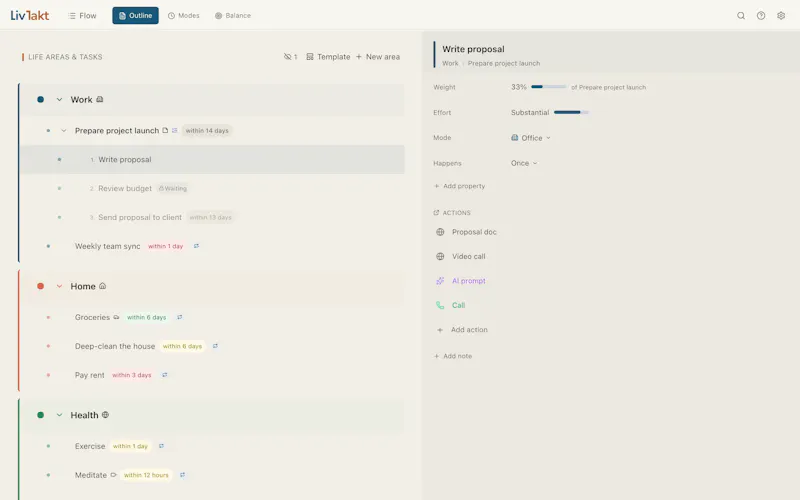This screenshot has height=500, width=800.
Task: Open the Modes tab
Action: click(184, 16)
